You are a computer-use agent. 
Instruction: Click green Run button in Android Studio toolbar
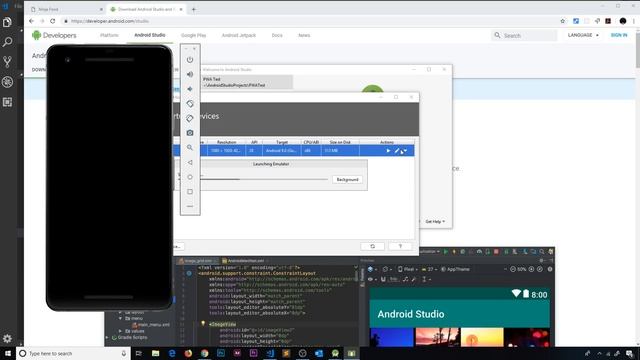tap(445, 251)
